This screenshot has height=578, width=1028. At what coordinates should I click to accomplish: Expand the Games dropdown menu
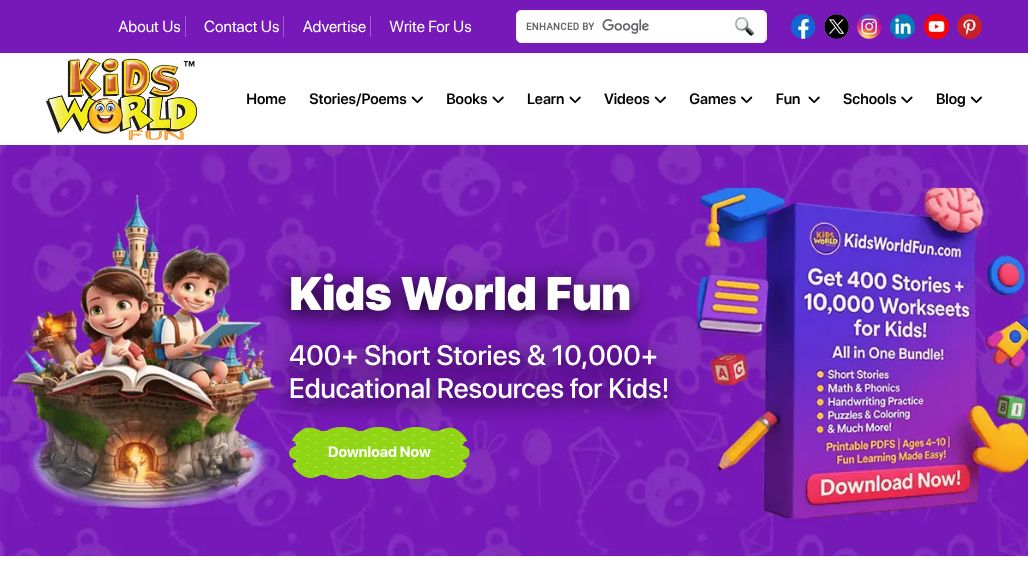click(x=720, y=99)
